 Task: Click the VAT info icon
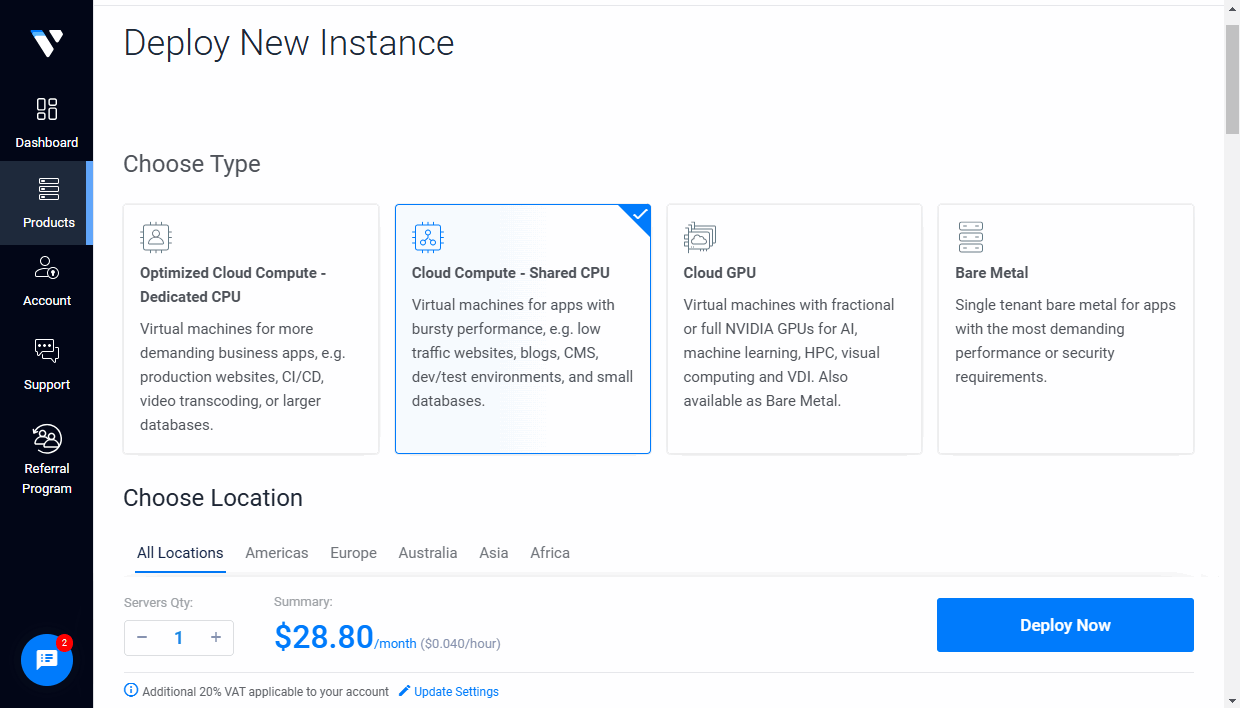click(x=131, y=690)
